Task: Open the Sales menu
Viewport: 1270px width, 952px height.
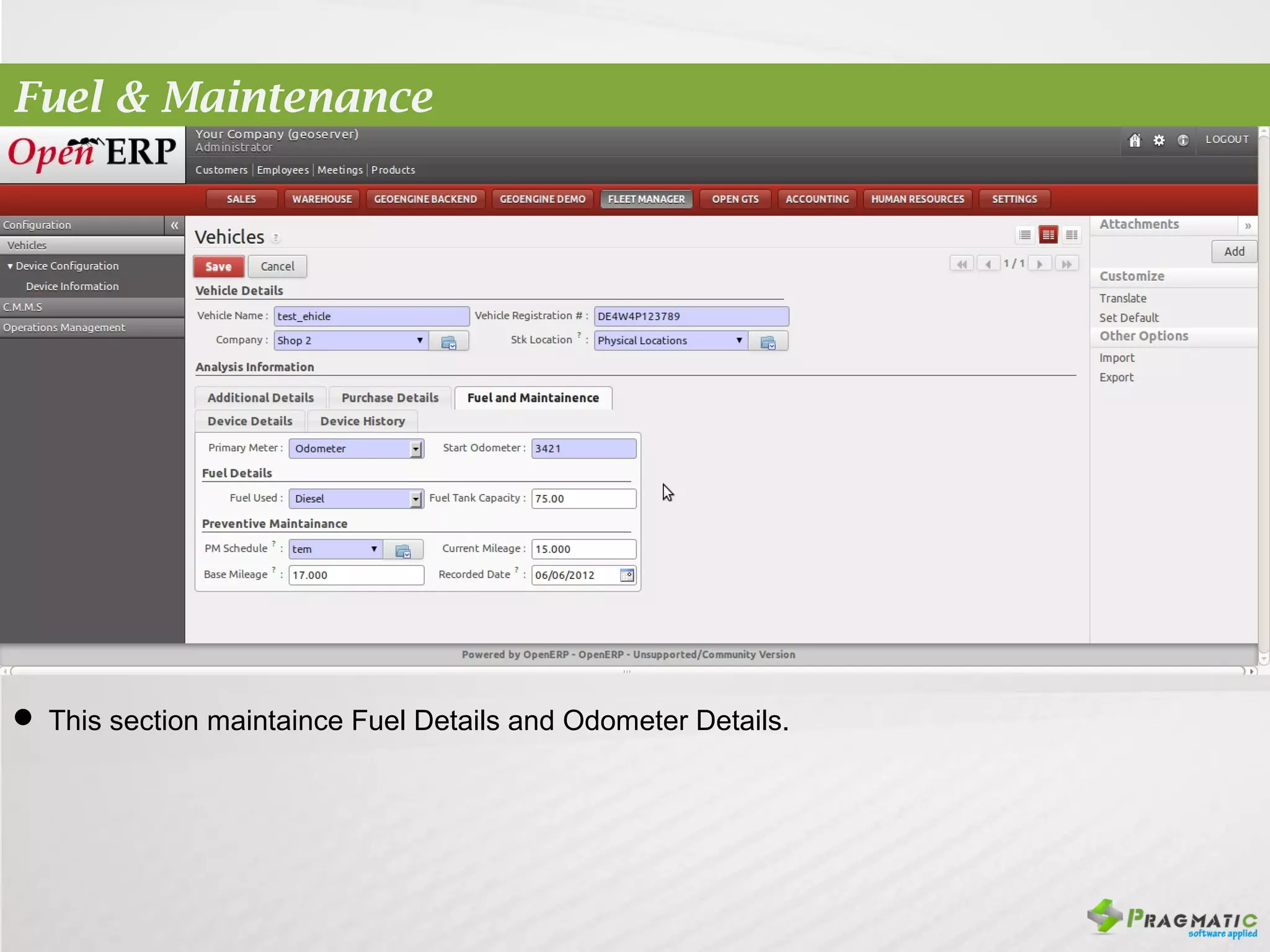Action: pyautogui.click(x=241, y=199)
